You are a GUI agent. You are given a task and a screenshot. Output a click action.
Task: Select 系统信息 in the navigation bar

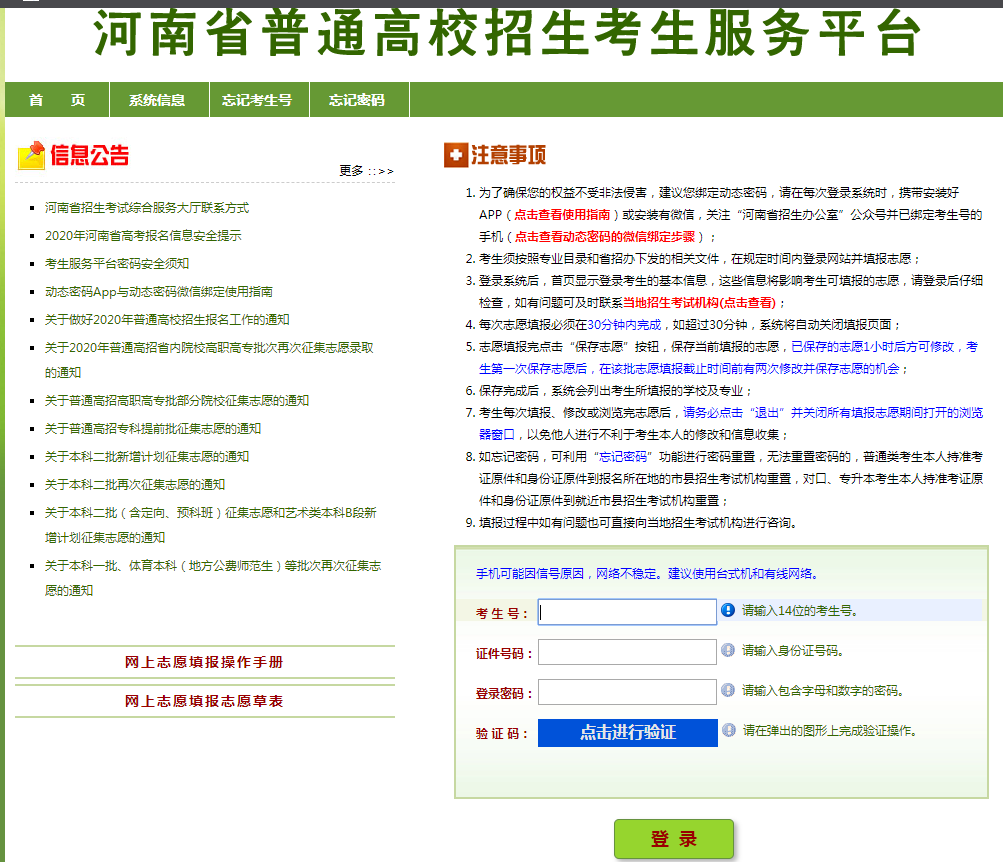(158, 99)
